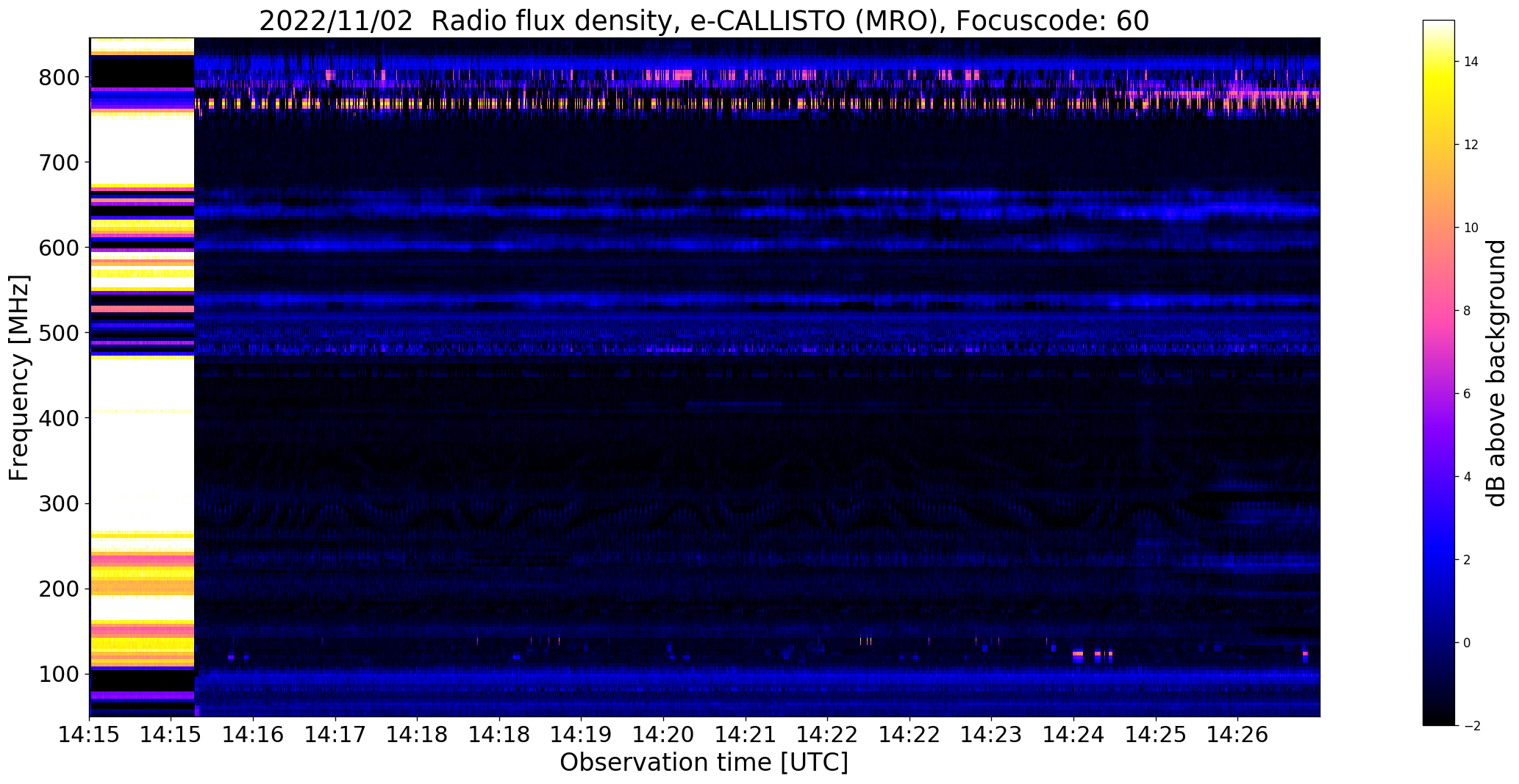Select the 400 frequency tick label
The image size is (1519, 784).
pos(59,418)
